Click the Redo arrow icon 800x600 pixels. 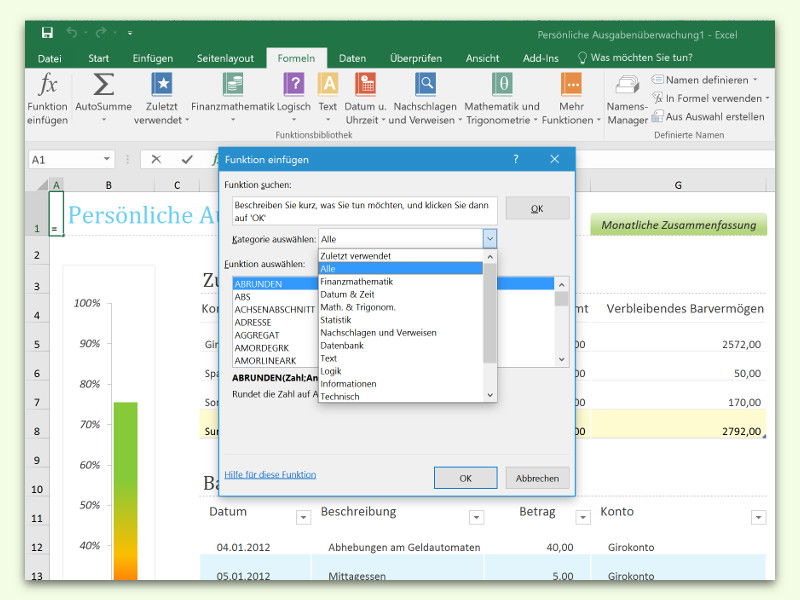click(101, 33)
